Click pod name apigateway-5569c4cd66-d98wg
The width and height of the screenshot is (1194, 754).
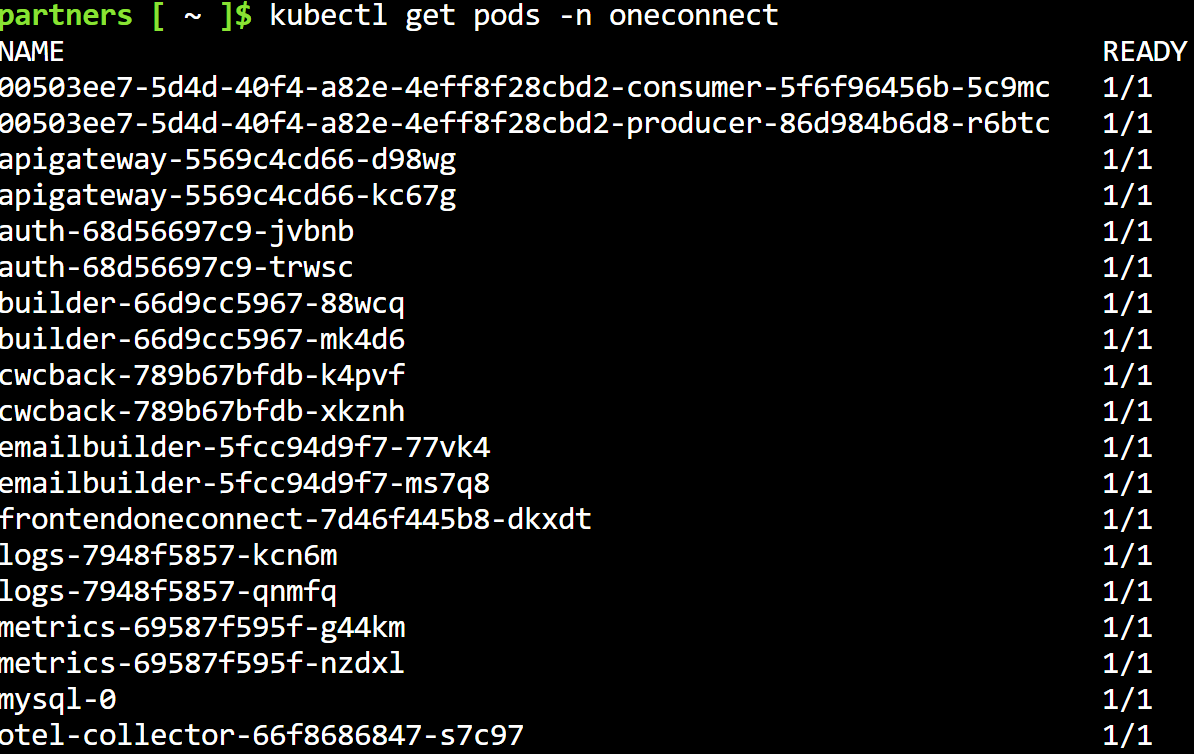[x=228, y=160]
